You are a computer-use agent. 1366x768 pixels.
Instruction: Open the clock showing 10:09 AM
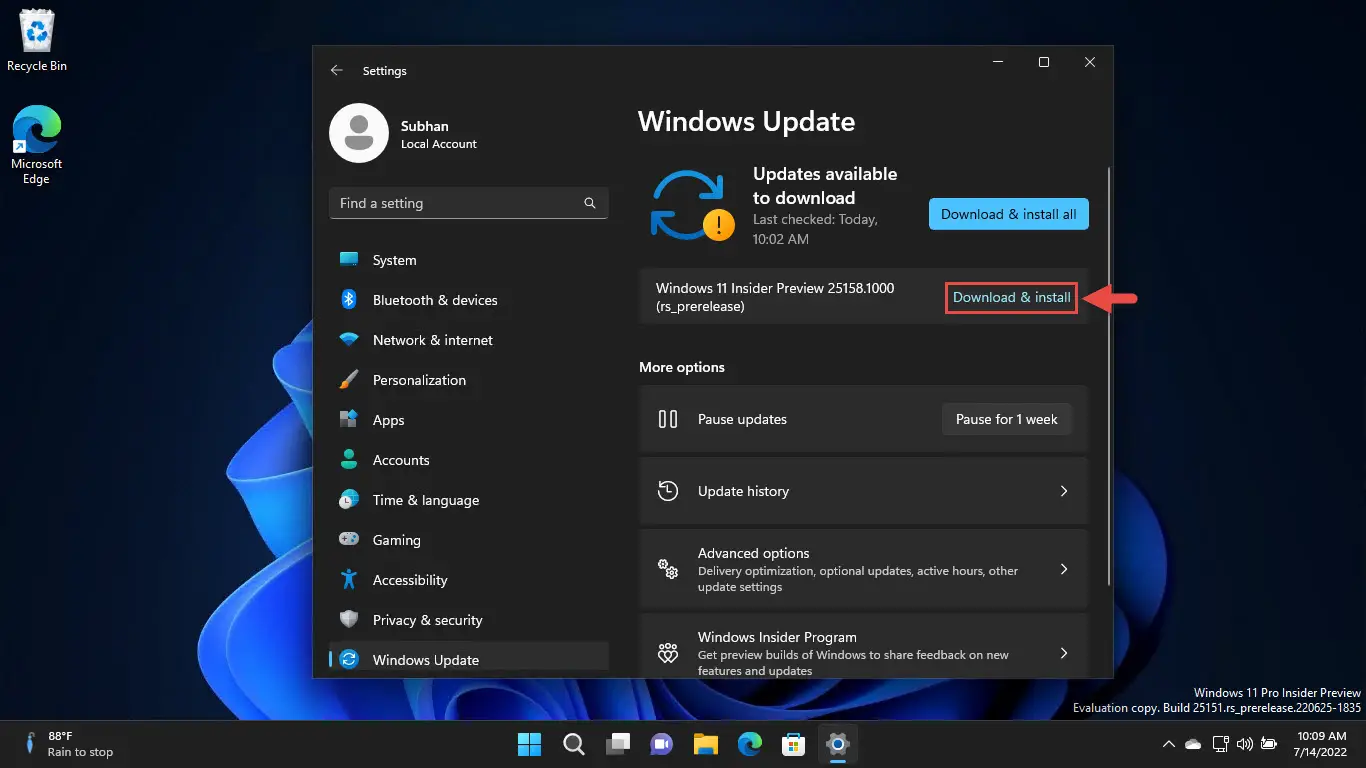tap(1321, 744)
